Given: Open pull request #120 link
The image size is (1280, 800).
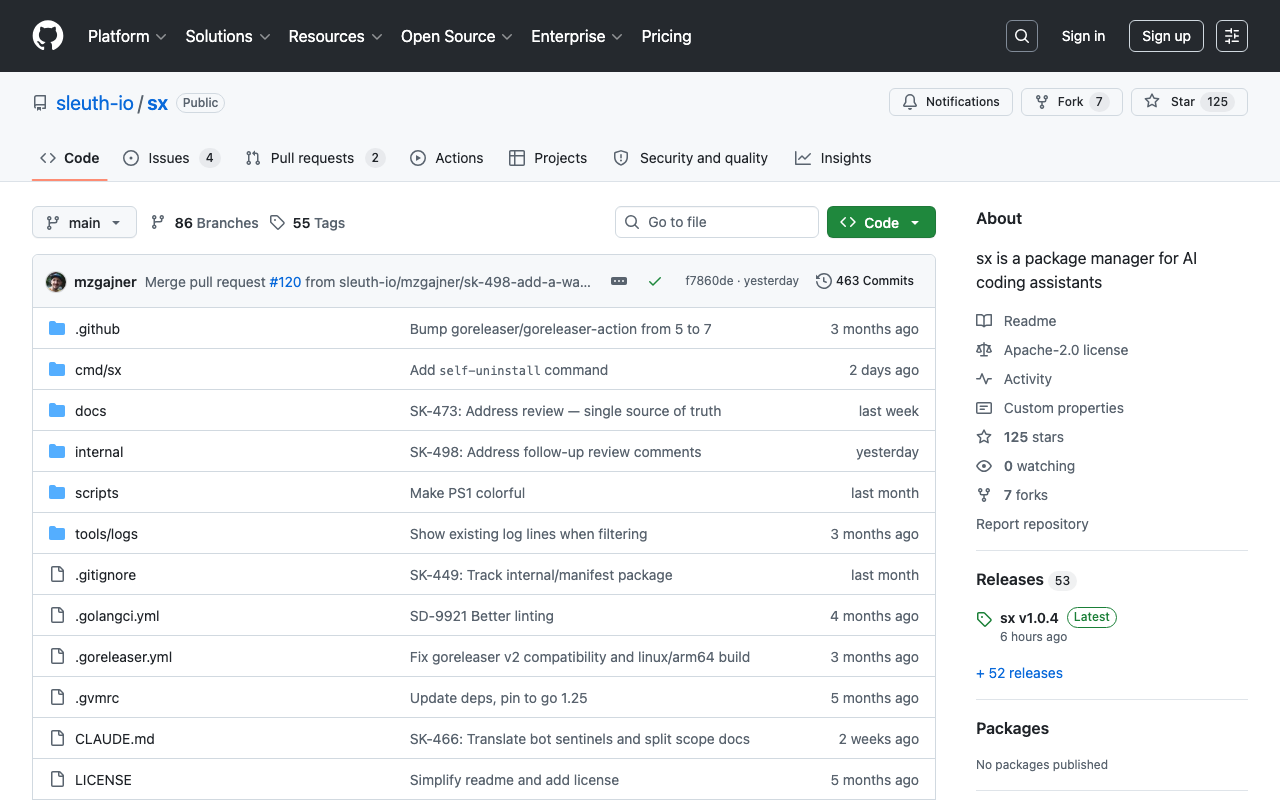Looking at the screenshot, I should [x=285, y=282].
